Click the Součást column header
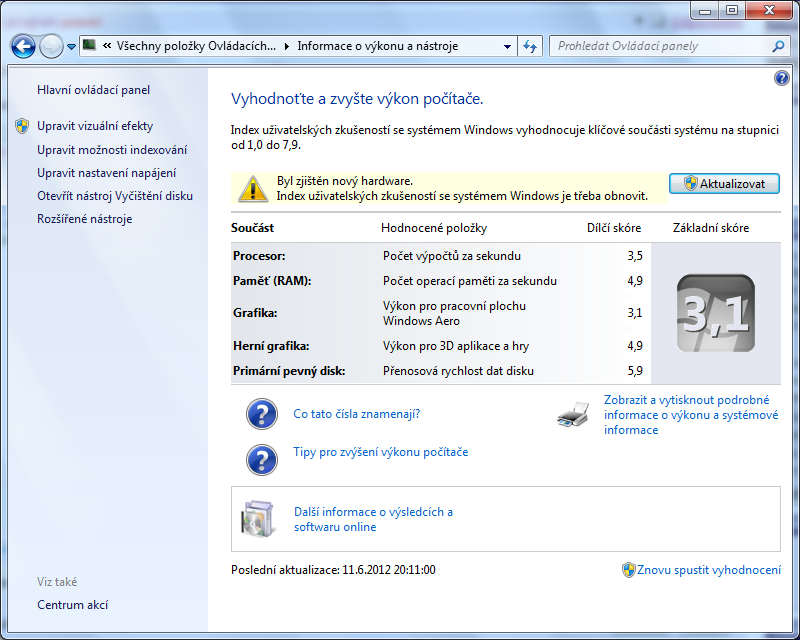Screen dimensions: 800x640 coord(252,228)
